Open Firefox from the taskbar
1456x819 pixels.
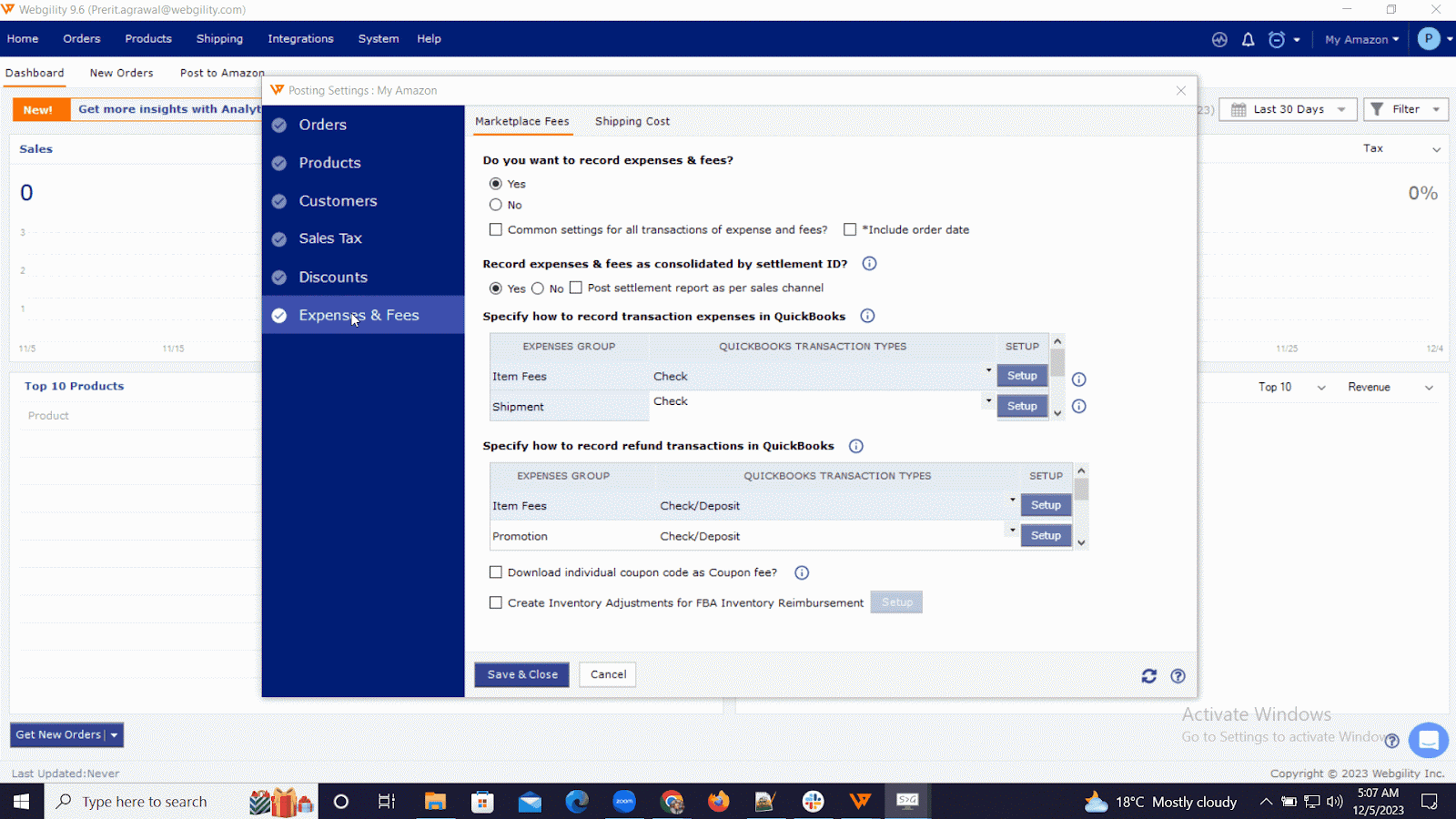click(719, 801)
